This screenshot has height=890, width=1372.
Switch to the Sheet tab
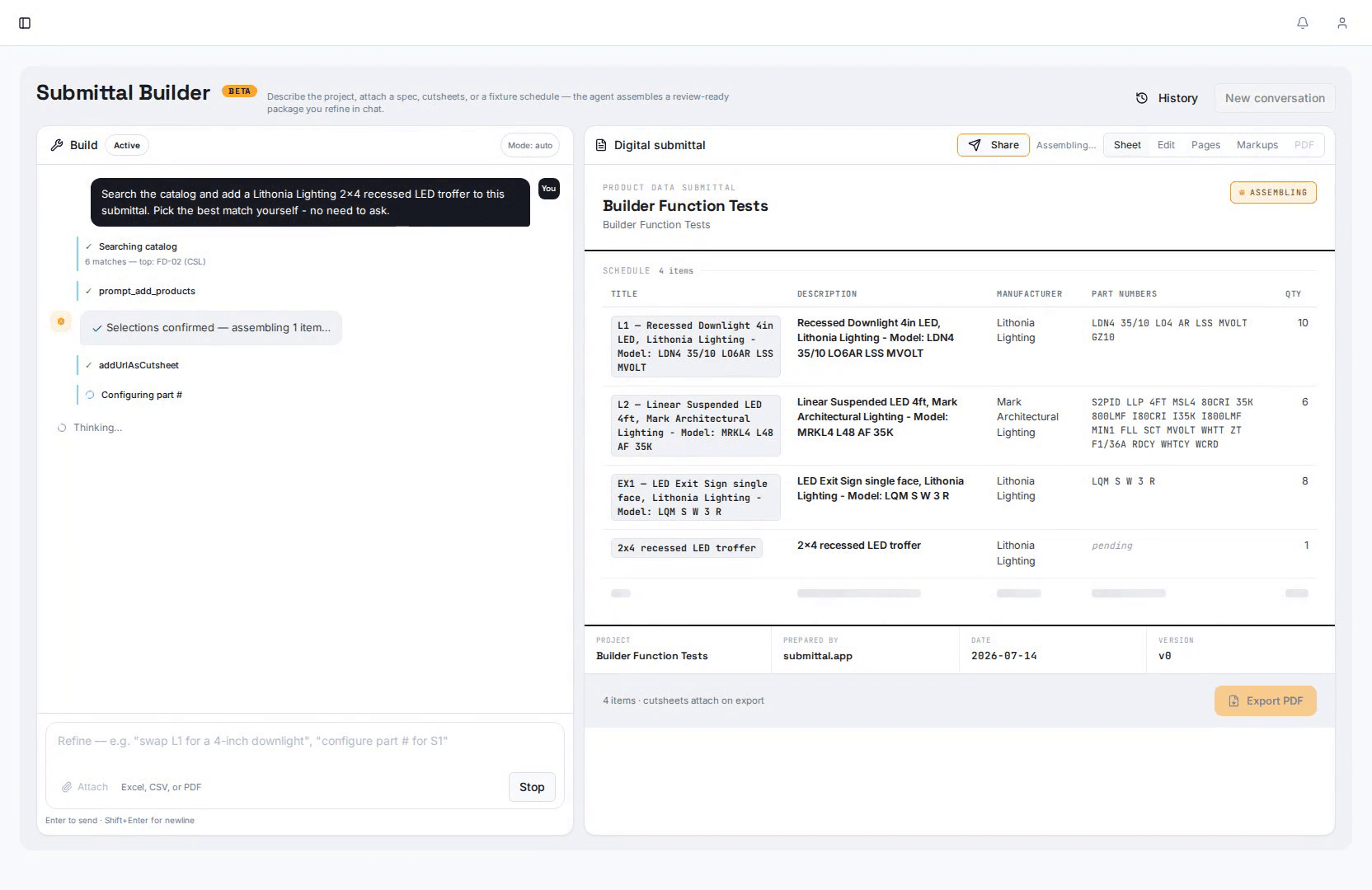[1127, 145]
